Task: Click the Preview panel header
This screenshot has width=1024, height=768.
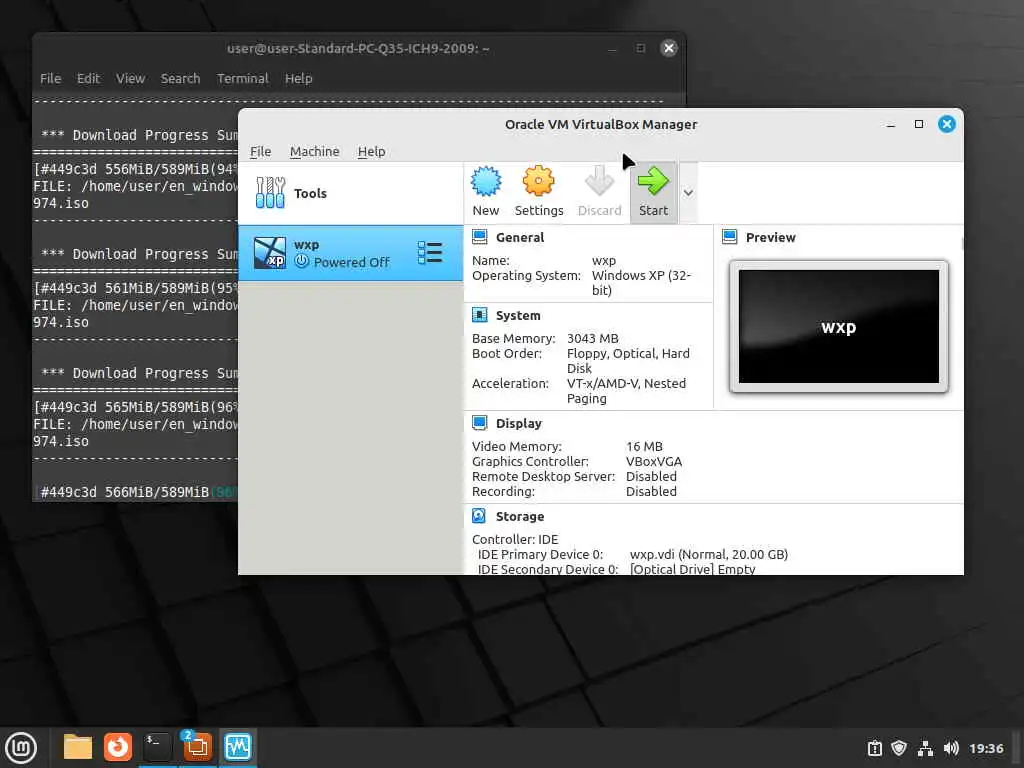Action: 770,238
